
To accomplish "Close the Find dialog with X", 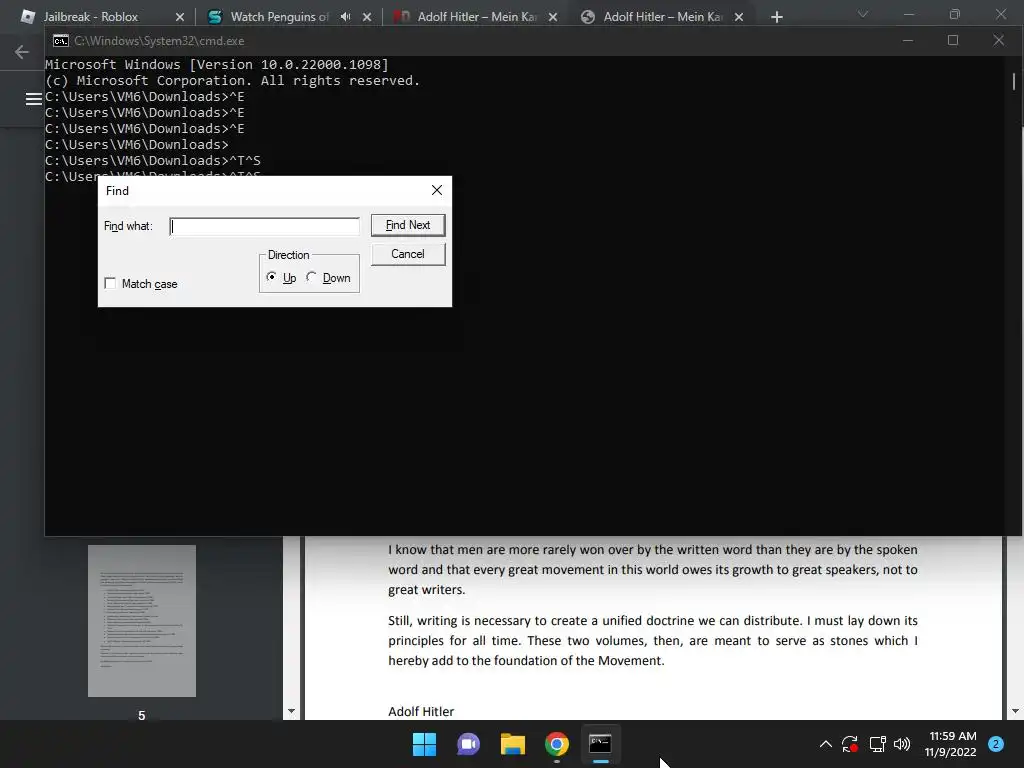I will (x=437, y=190).
